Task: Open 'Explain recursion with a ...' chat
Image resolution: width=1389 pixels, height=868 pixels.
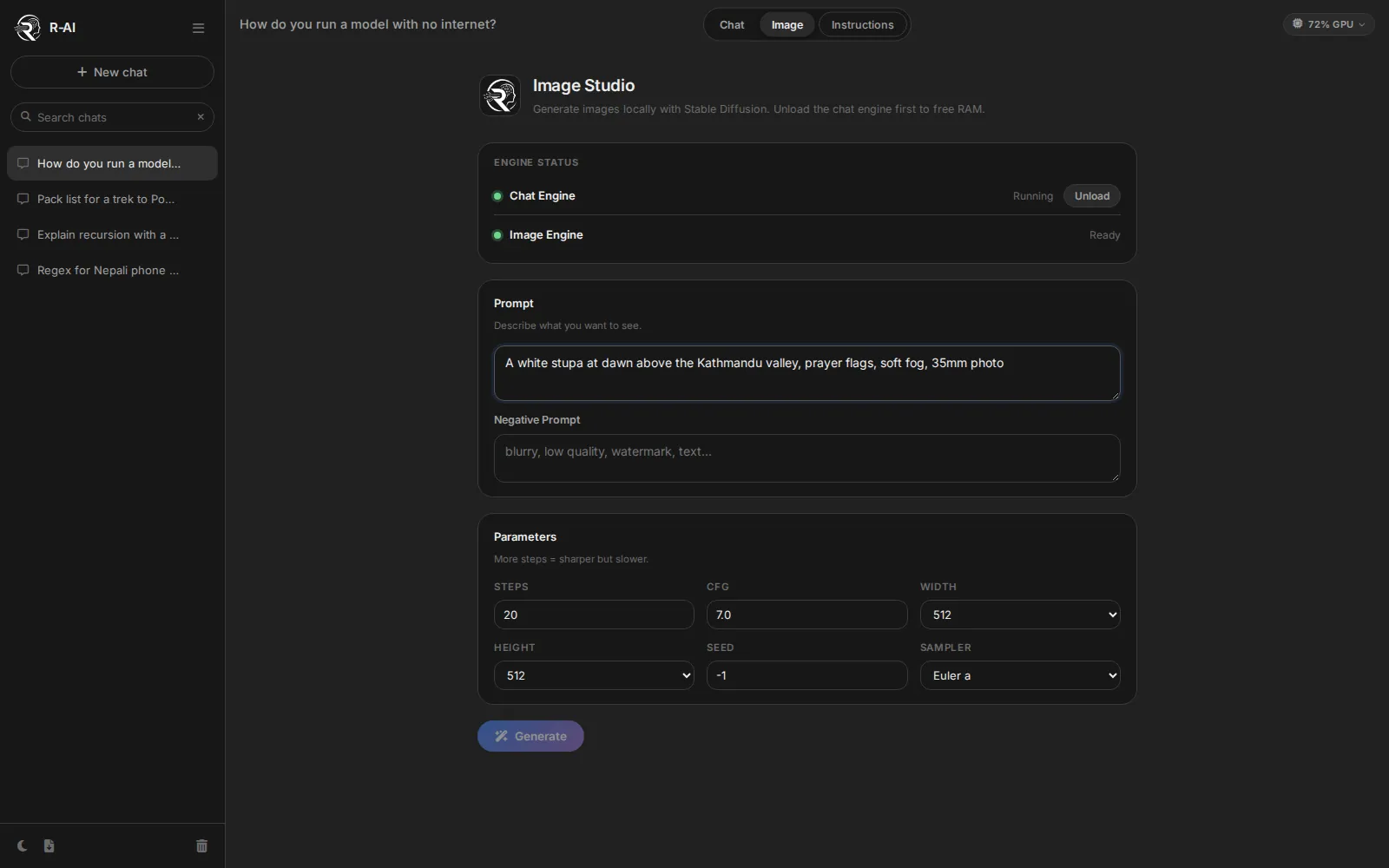Action: tap(112, 234)
